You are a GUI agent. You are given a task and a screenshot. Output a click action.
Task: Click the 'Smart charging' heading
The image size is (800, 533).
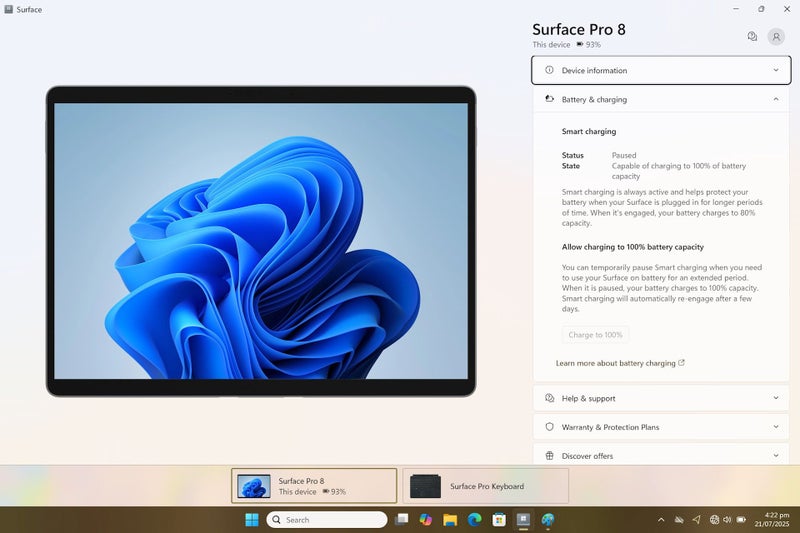click(589, 131)
